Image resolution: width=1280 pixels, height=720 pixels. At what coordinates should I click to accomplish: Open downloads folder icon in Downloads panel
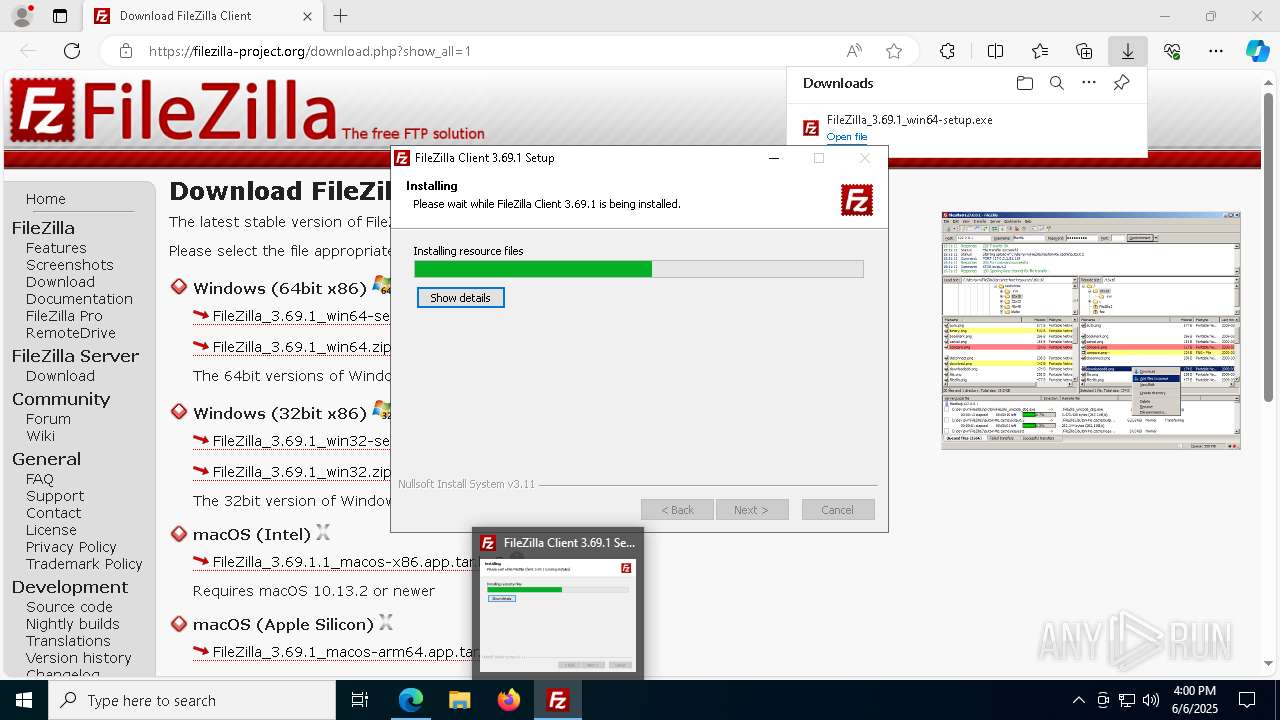tap(1024, 83)
